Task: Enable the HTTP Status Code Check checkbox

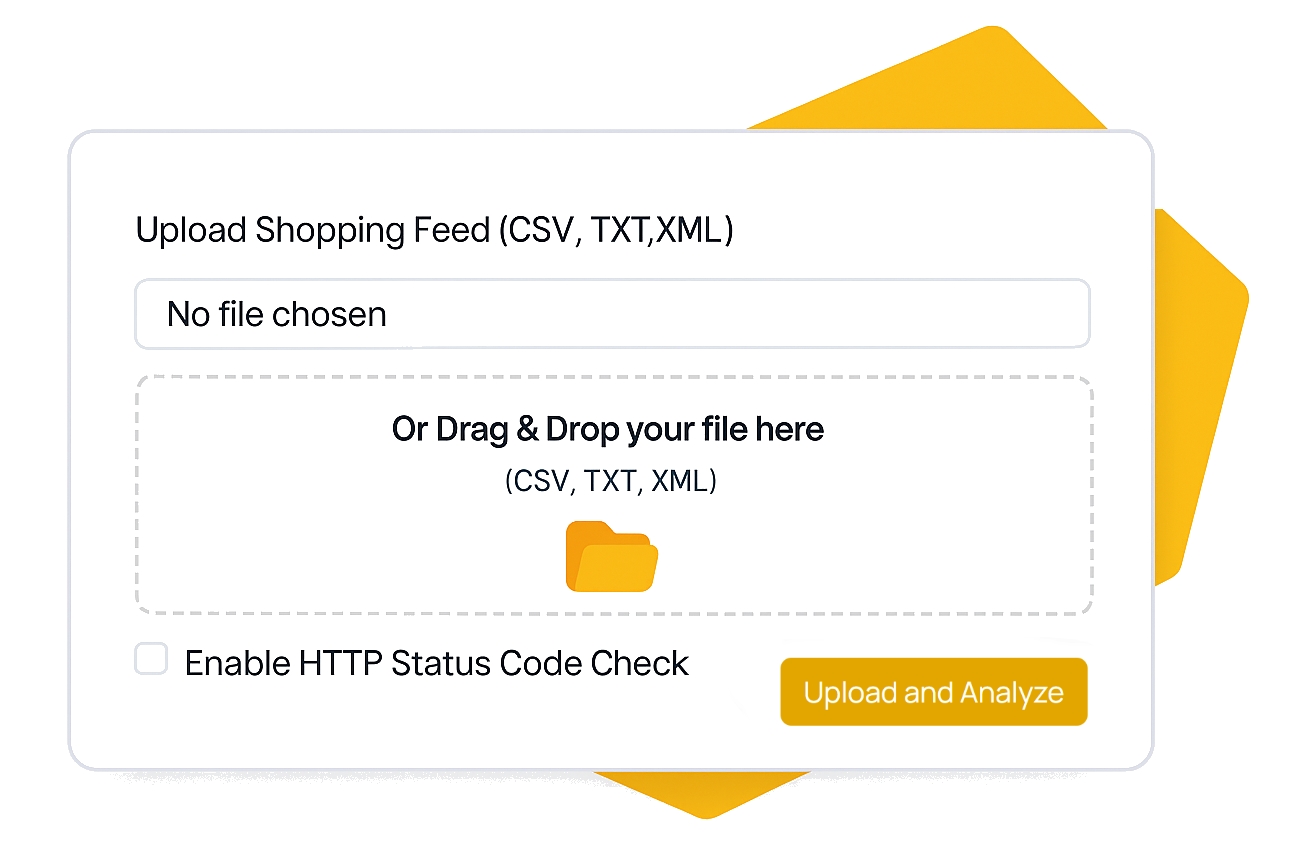Action: [151, 660]
